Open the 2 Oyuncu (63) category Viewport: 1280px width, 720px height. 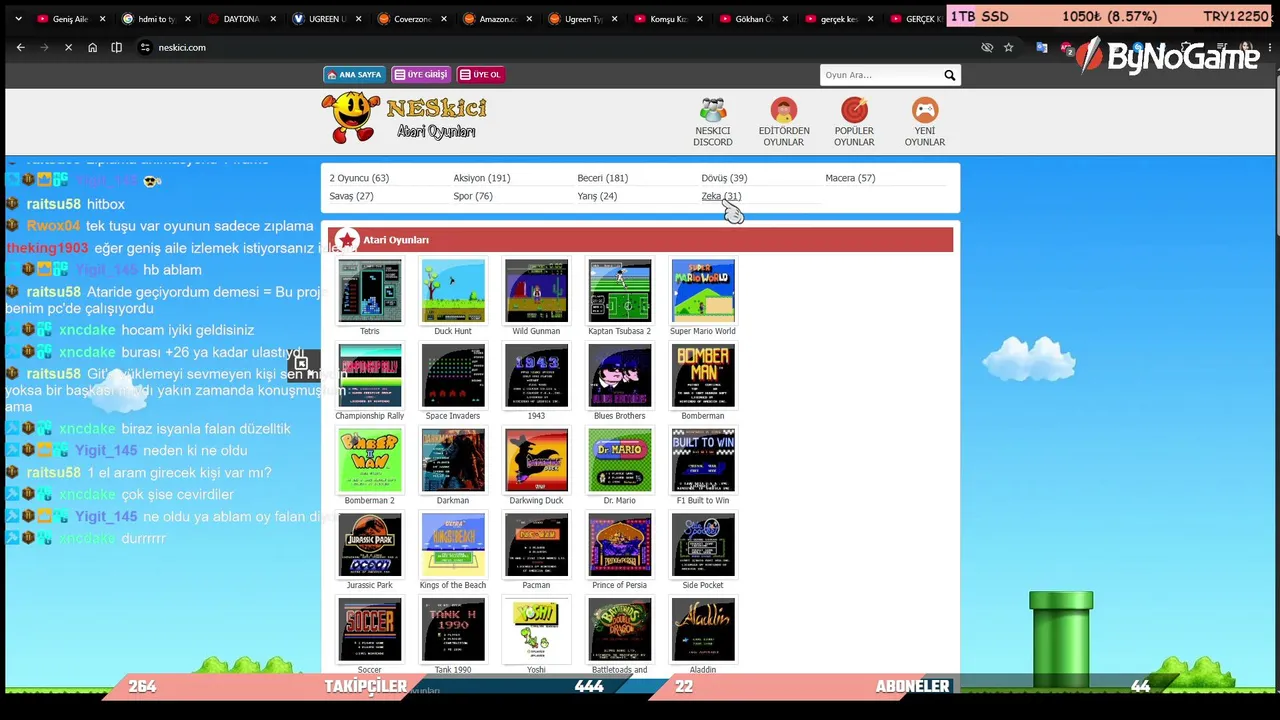click(x=359, y=178)
